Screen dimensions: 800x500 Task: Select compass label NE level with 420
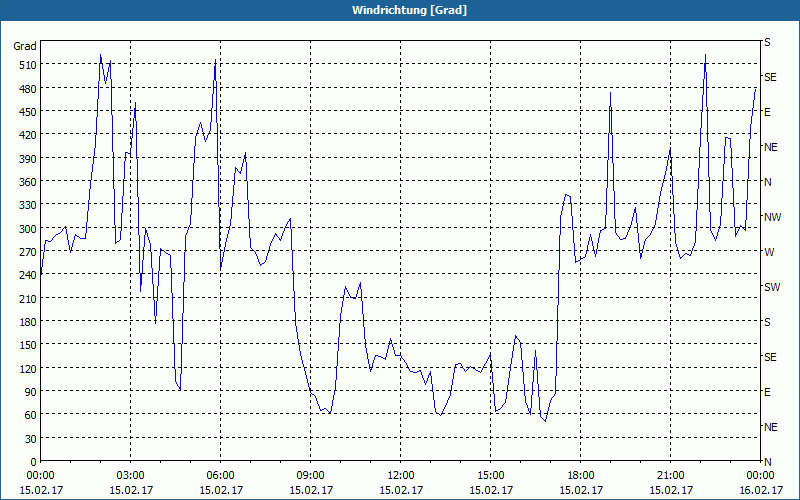click(770, 147)
